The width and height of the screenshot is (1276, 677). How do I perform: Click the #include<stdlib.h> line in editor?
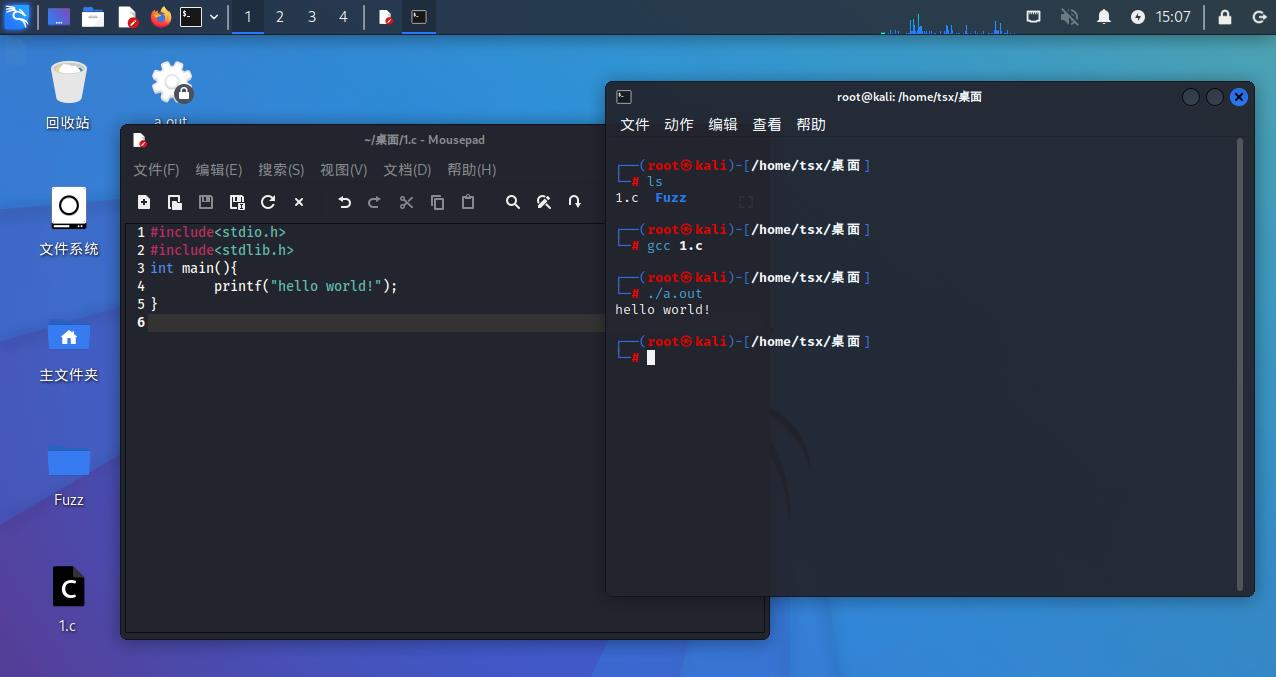(x=222, y=250)
